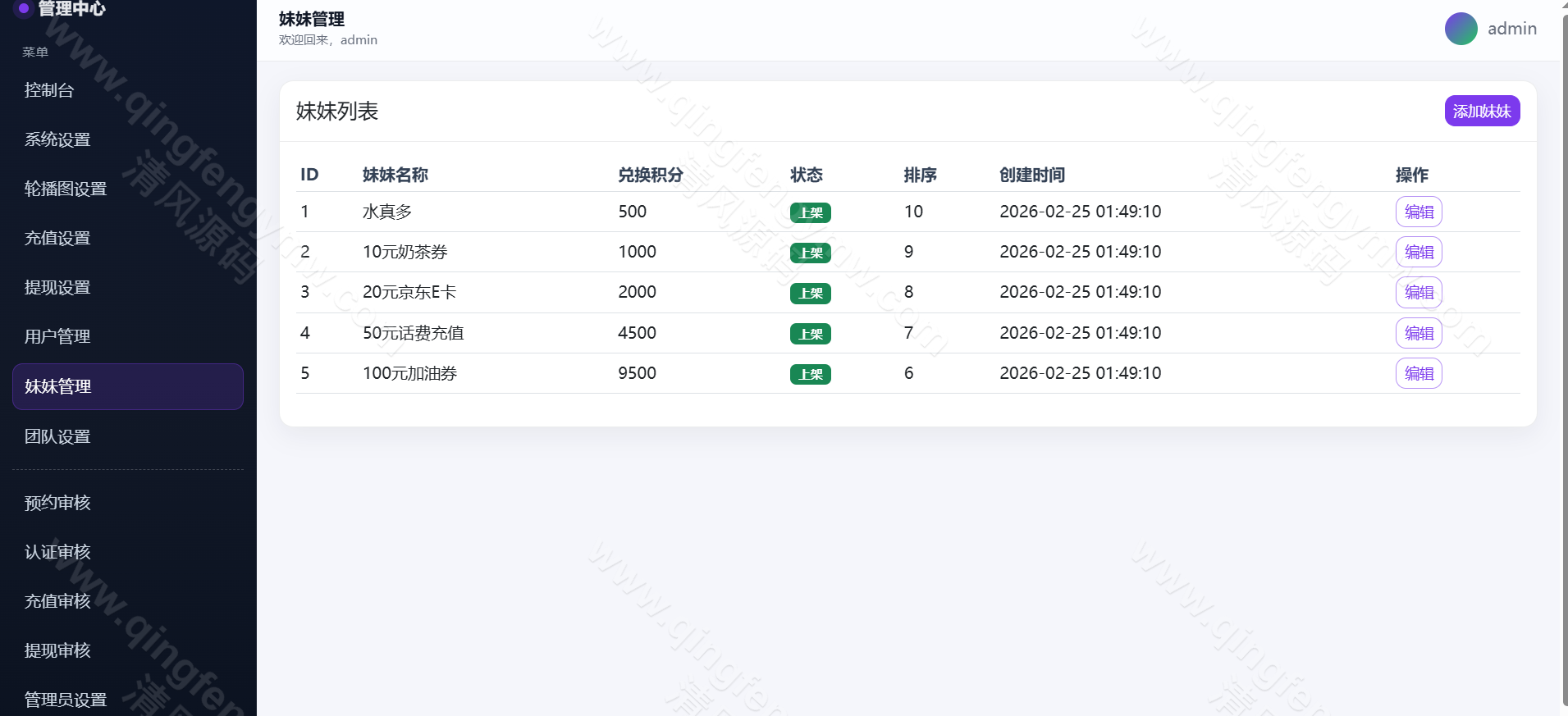
Task: Go to 提现审核 page
Action: pos(128,650)
